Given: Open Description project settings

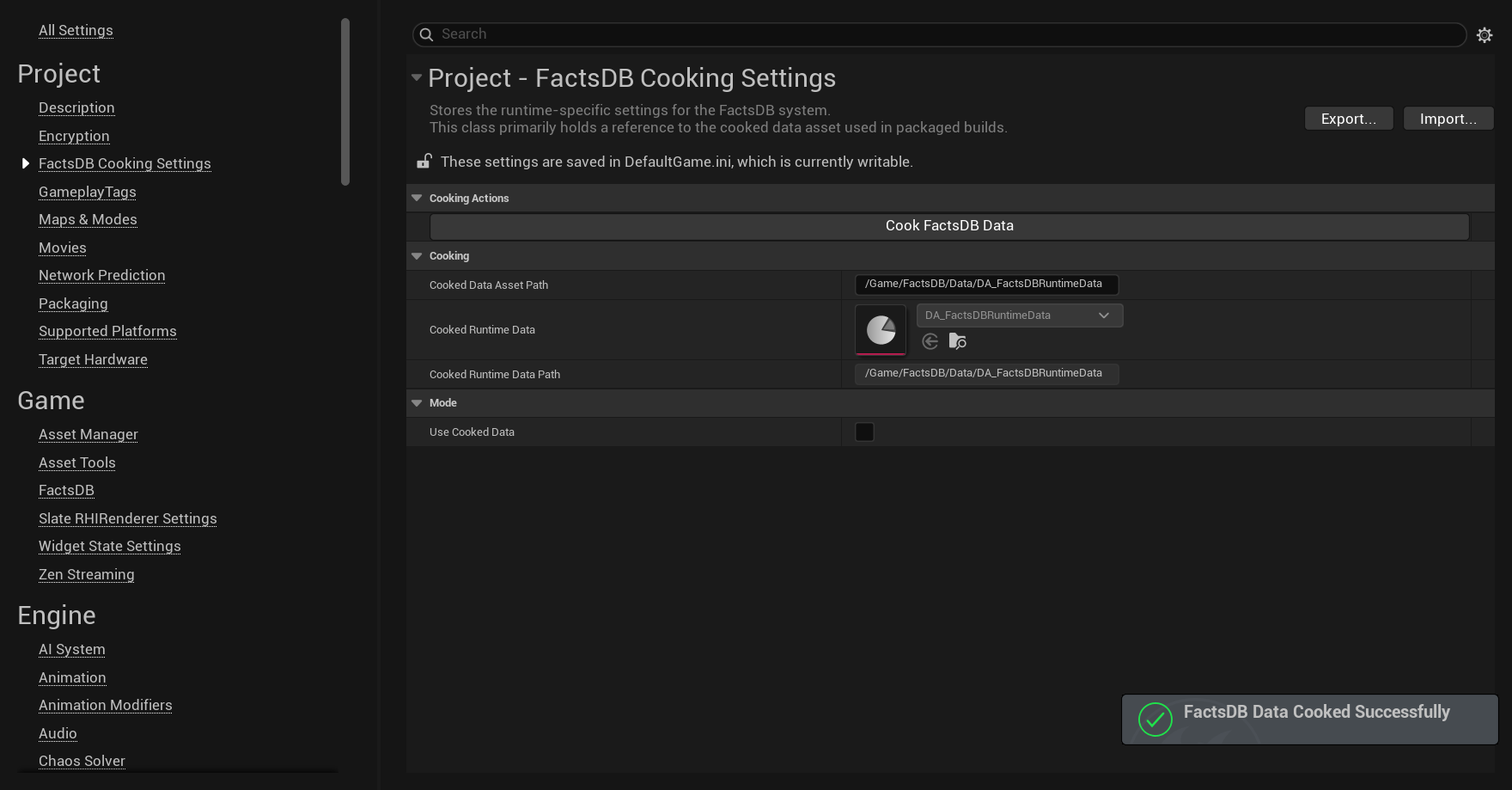Looking at the screenshot, I should (x=76, y=107).
